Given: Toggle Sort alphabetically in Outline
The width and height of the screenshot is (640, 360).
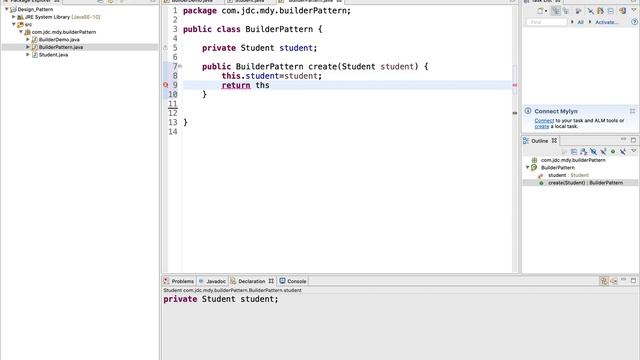Looking at the screenshot, I should [x=584, y=151].
